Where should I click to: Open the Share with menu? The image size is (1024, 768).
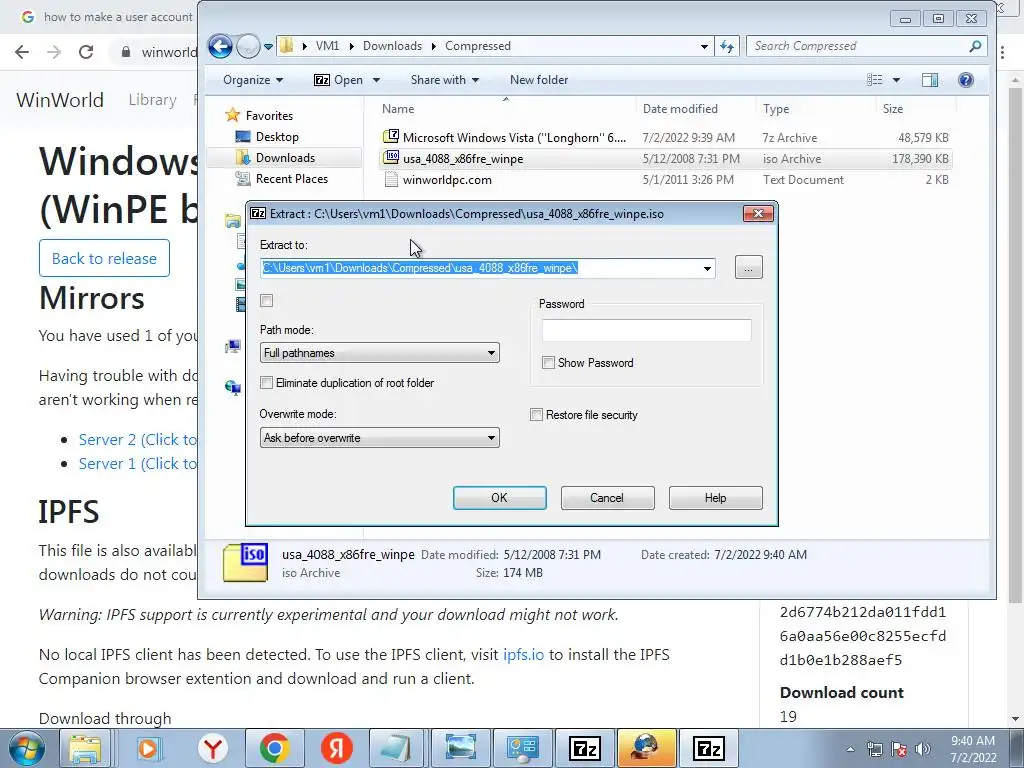coord(445,80)
